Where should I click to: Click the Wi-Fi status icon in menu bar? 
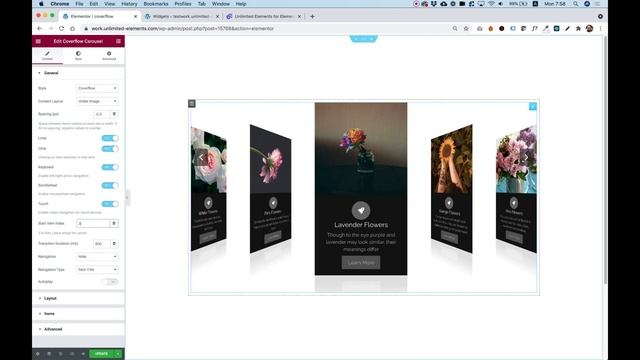click(x=491, y=4)
